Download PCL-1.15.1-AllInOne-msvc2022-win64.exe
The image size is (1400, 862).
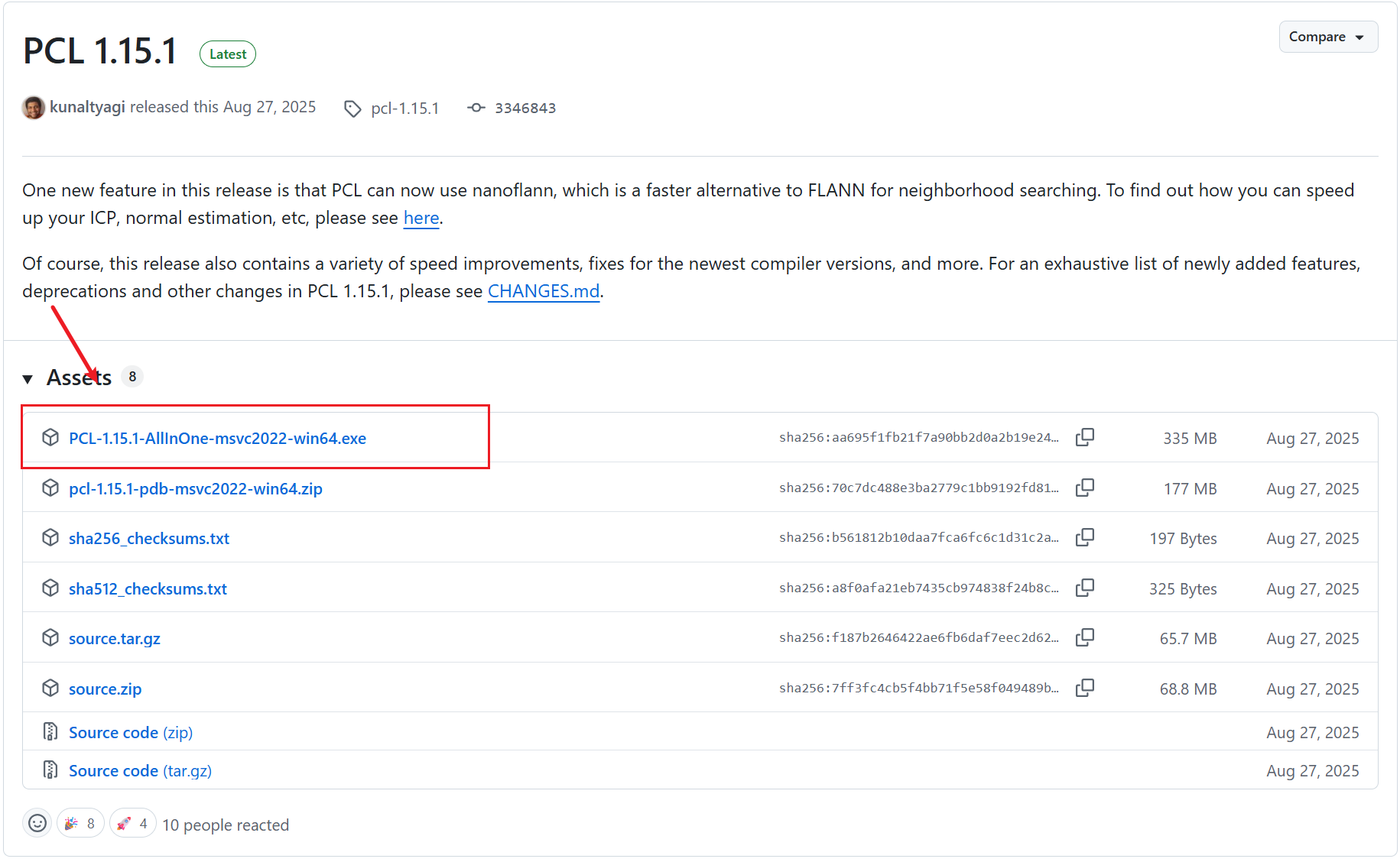pos(217,439)
